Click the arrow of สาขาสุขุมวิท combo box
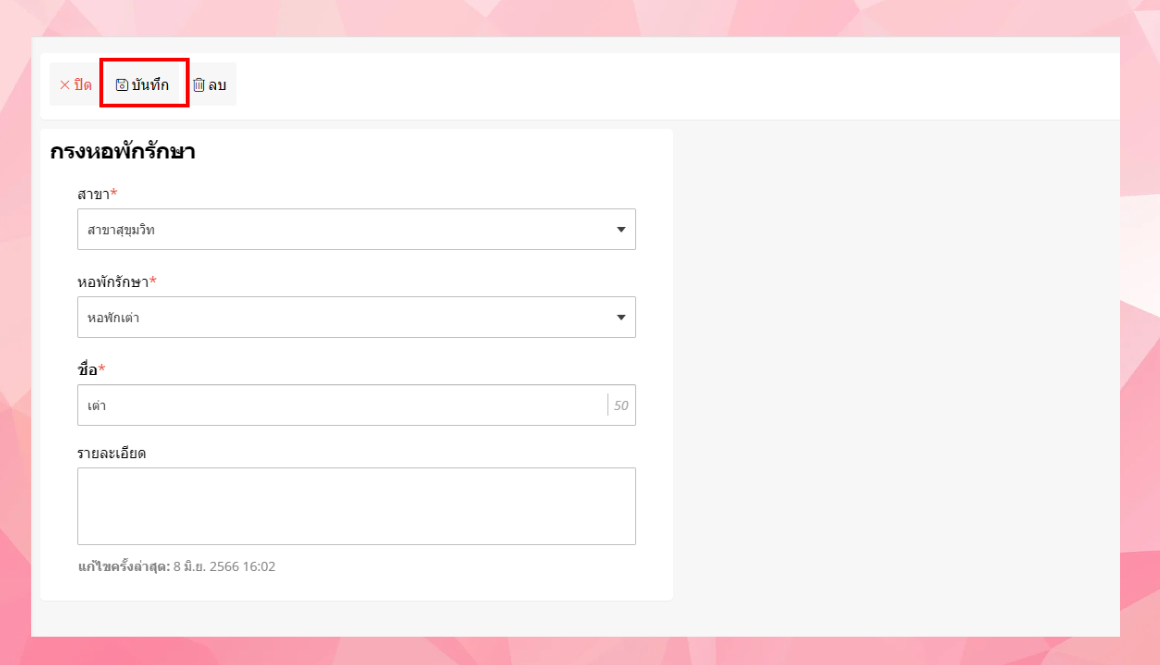 (x=621, y=230)
